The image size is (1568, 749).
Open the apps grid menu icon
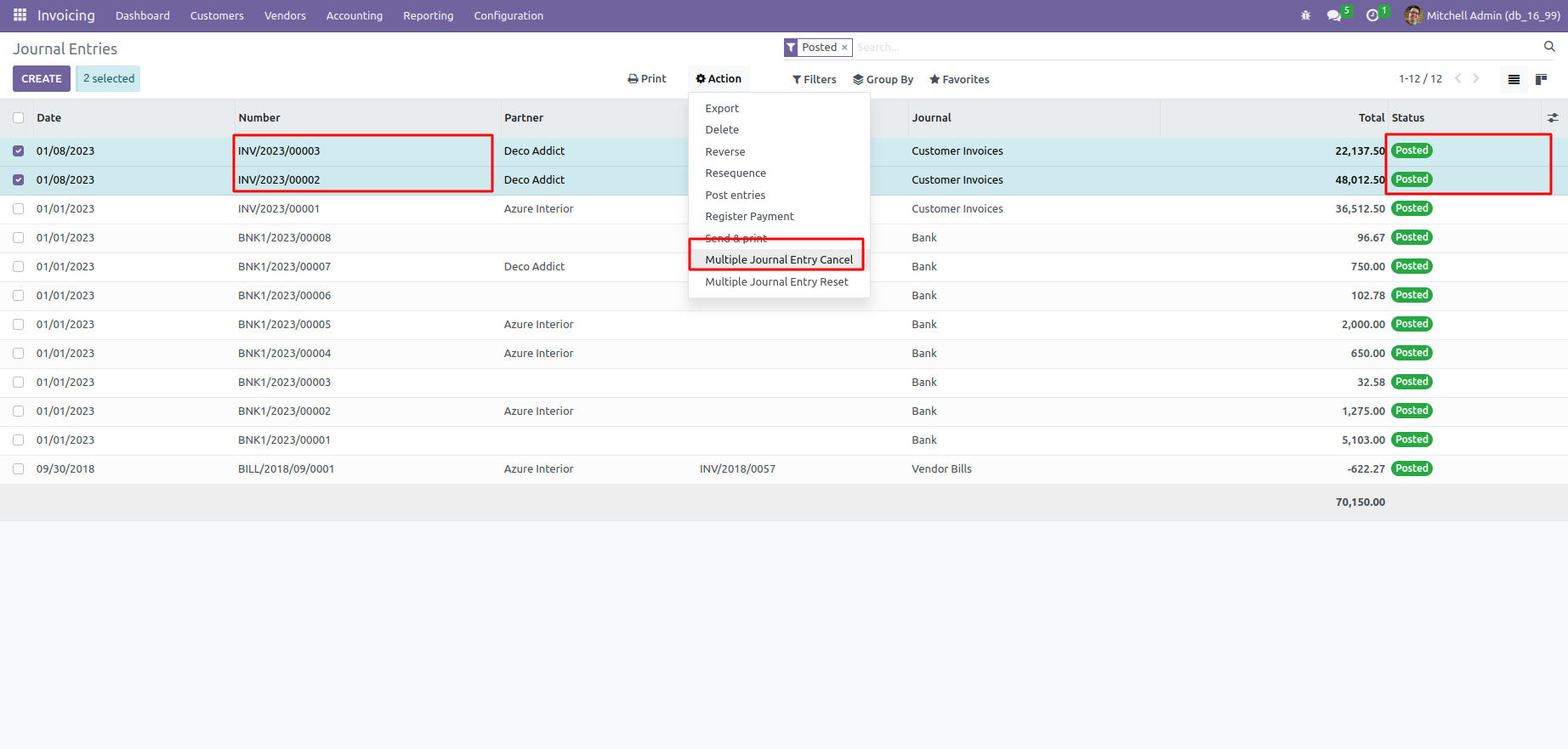(20, 15)
